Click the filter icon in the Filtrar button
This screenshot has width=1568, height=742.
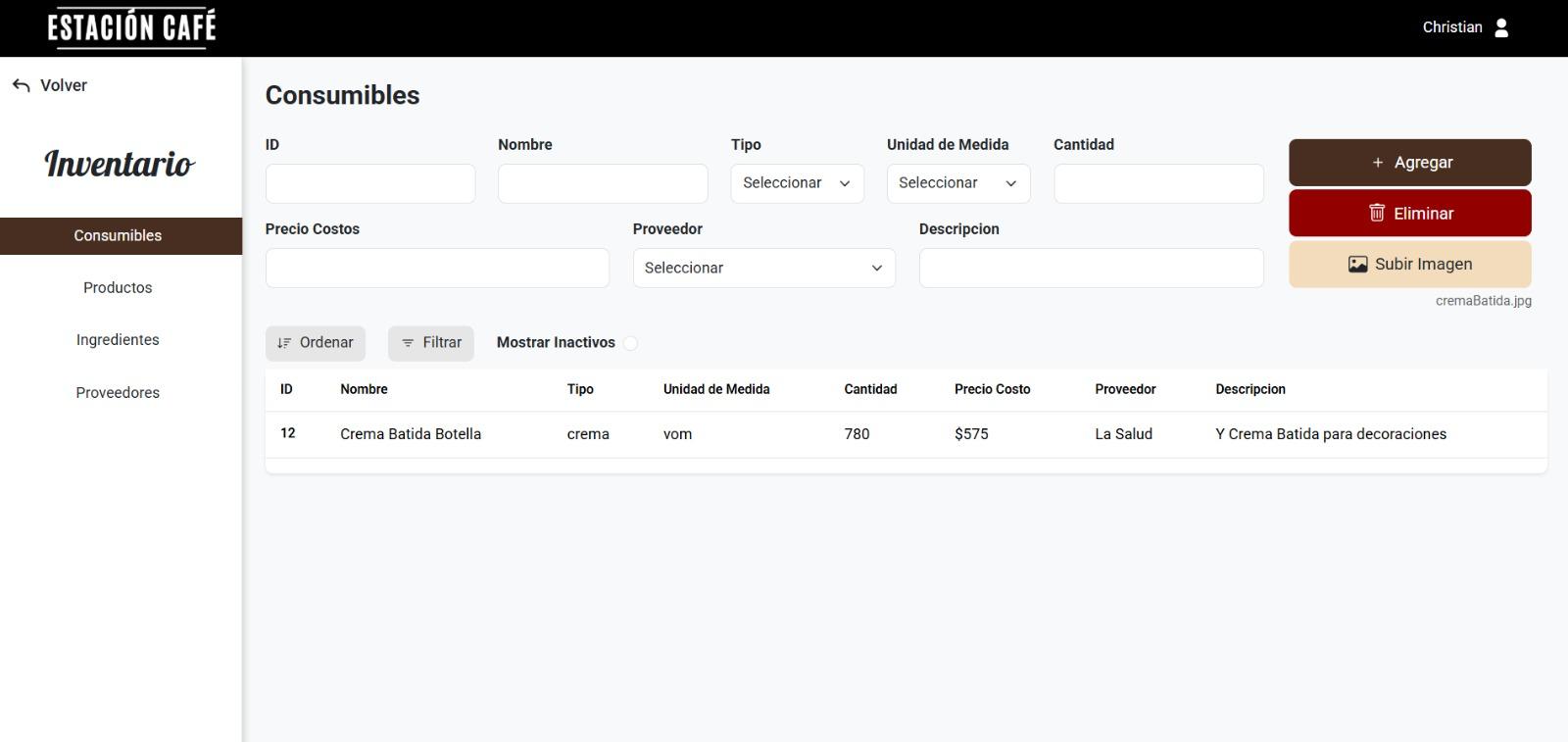tap(408, 343)
